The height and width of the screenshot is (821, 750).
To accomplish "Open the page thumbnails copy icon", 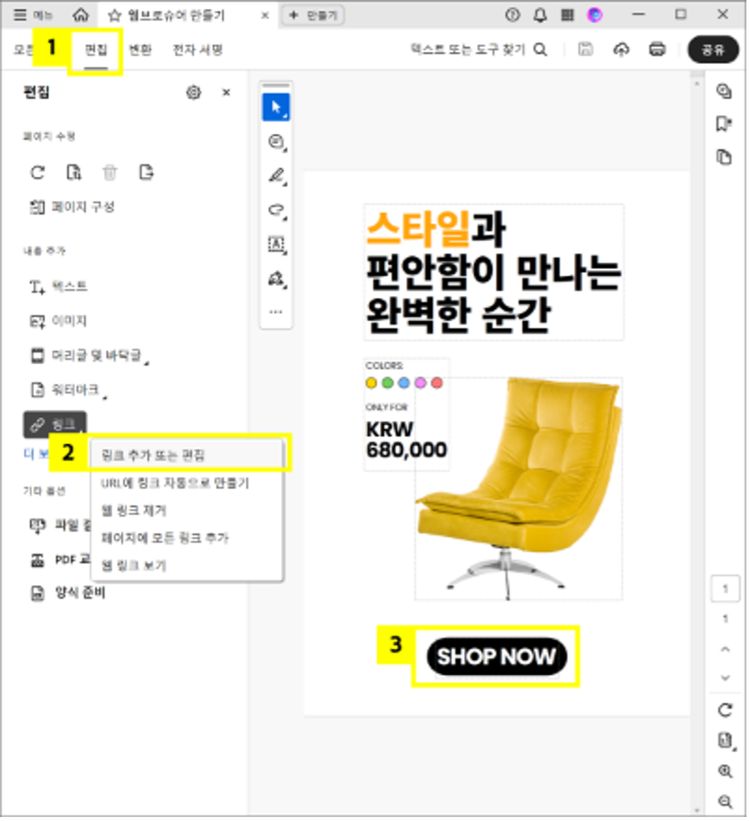I will click(x=724, y=157).
